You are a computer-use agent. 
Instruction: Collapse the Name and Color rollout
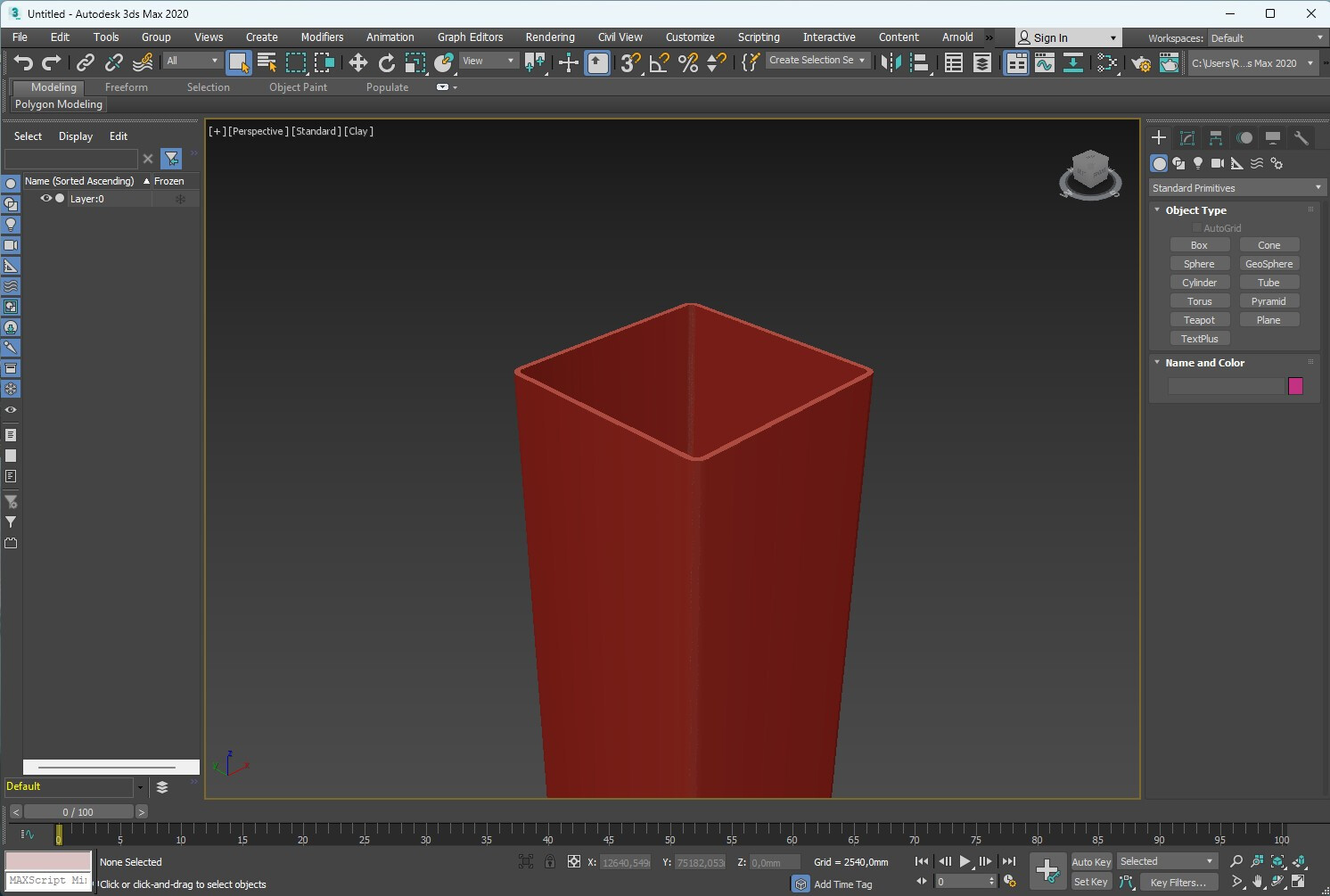tap(1157, 363)
